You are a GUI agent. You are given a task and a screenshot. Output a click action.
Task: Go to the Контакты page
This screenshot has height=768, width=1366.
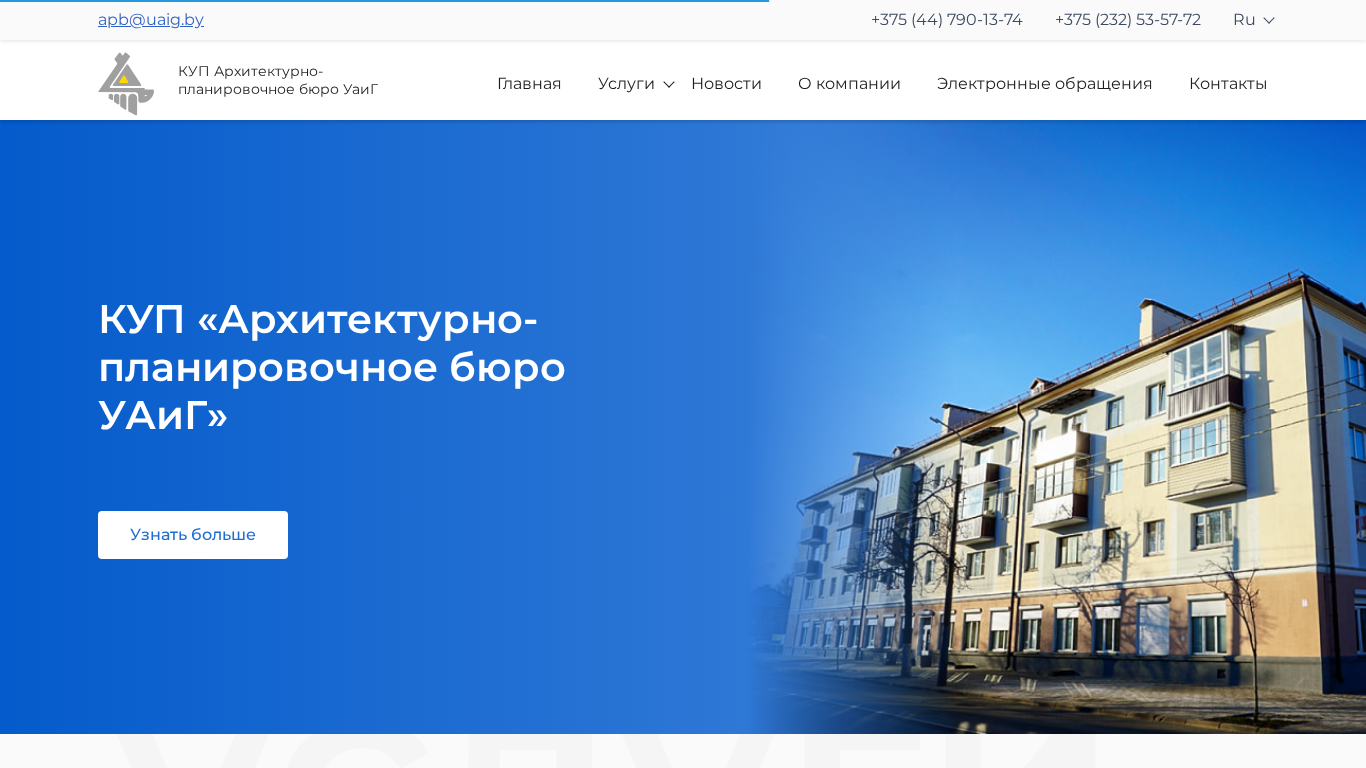(x=1228, y=84)
